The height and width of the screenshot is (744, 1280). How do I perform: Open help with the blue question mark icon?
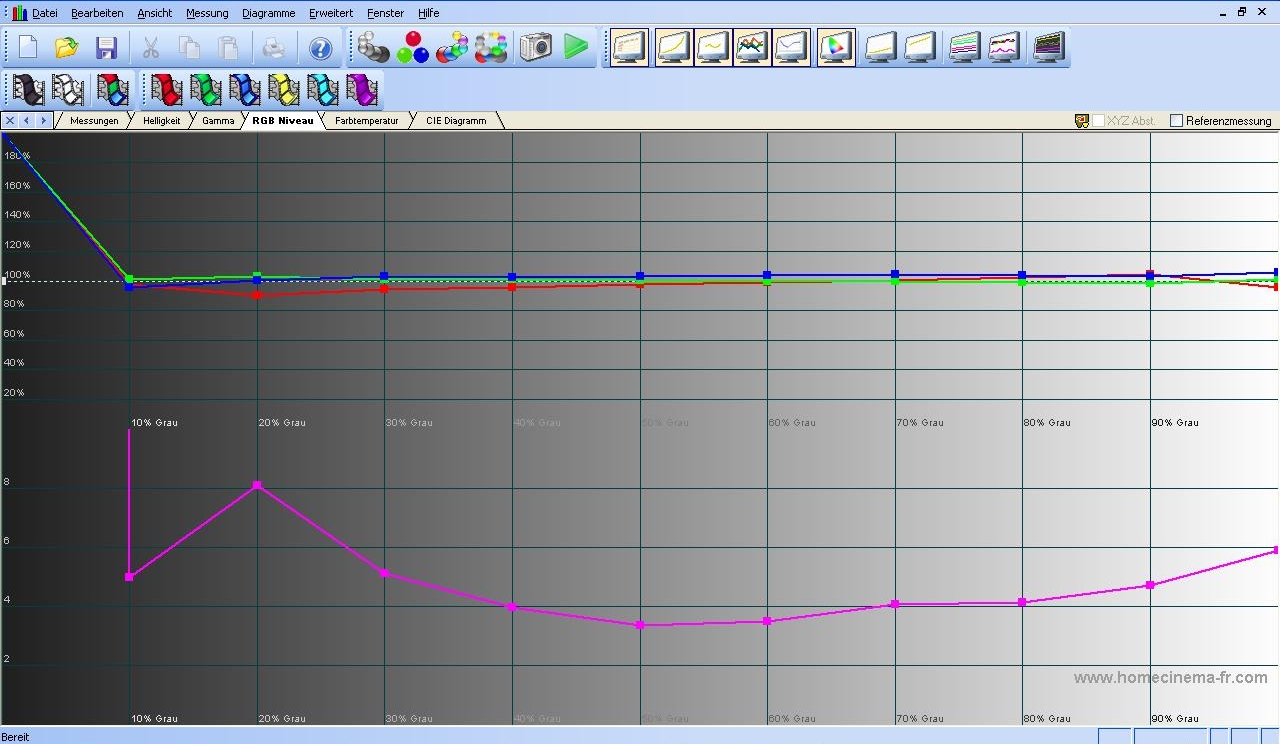(x=320, y=47)
